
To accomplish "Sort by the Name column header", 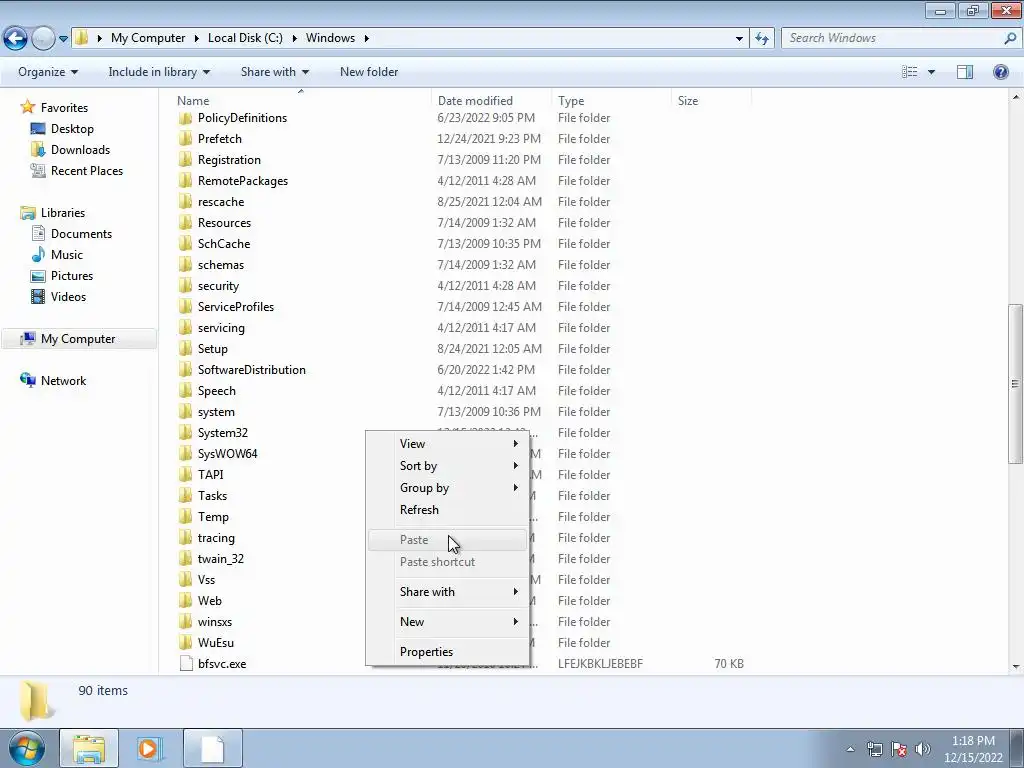I will tap(193, 101).
